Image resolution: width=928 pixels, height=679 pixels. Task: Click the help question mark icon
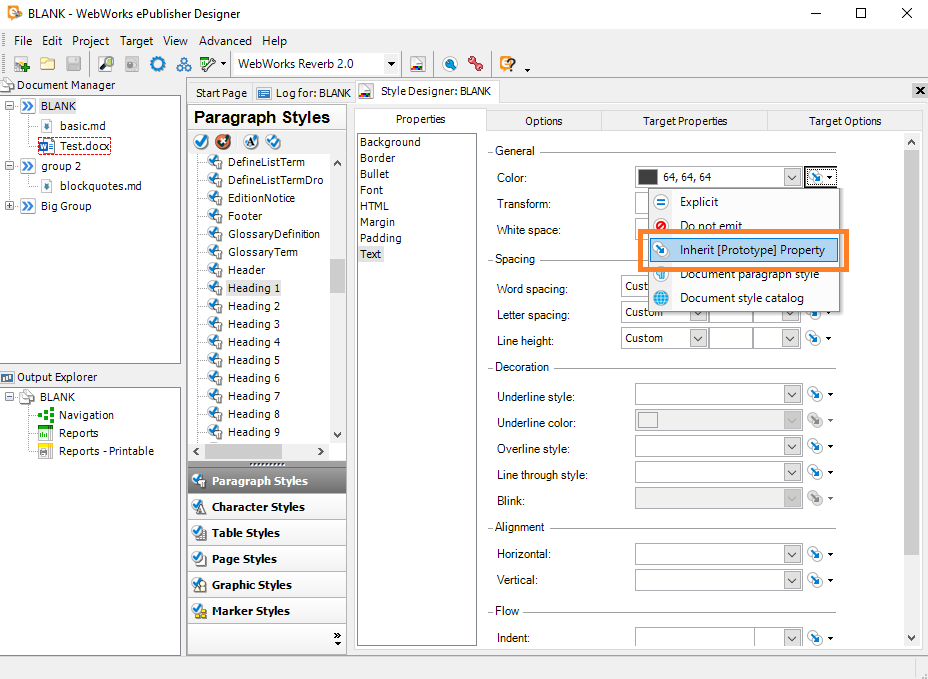507,64
